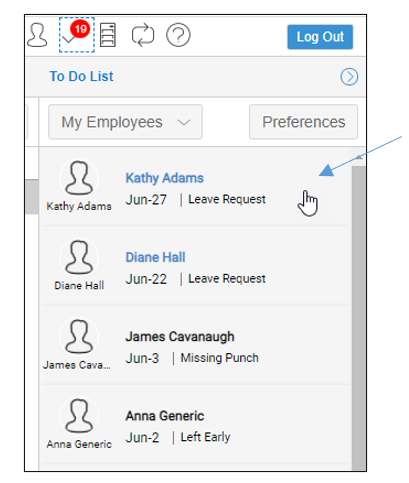The height and width of the screenshot is (483, 409).
Task: Open the user profile icon
Action: pyautogui.click(x=37, y=35)
